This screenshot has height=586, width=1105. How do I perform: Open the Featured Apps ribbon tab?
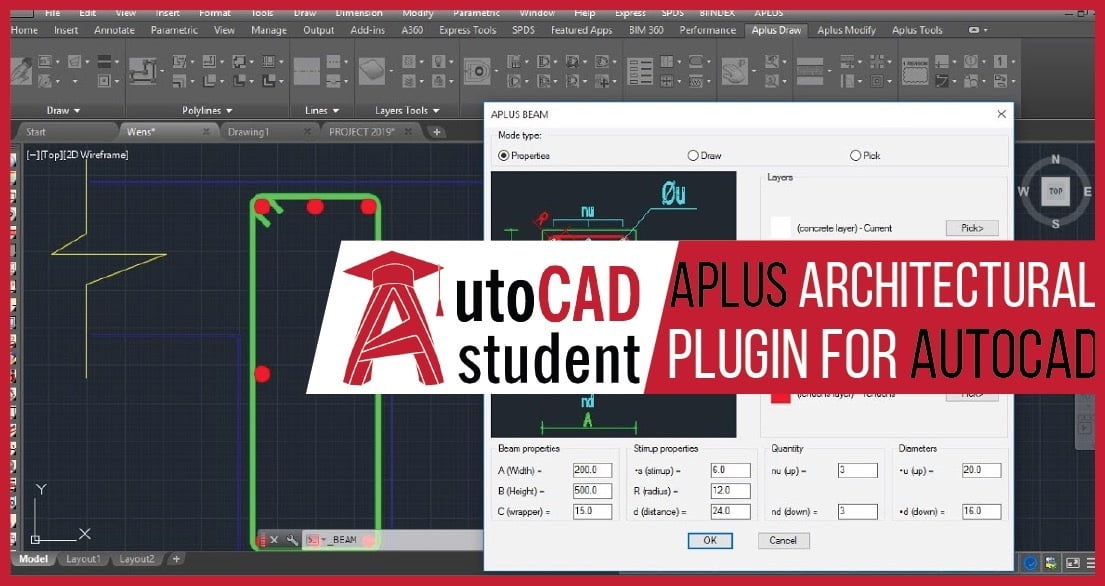click(x=581, y=30)
